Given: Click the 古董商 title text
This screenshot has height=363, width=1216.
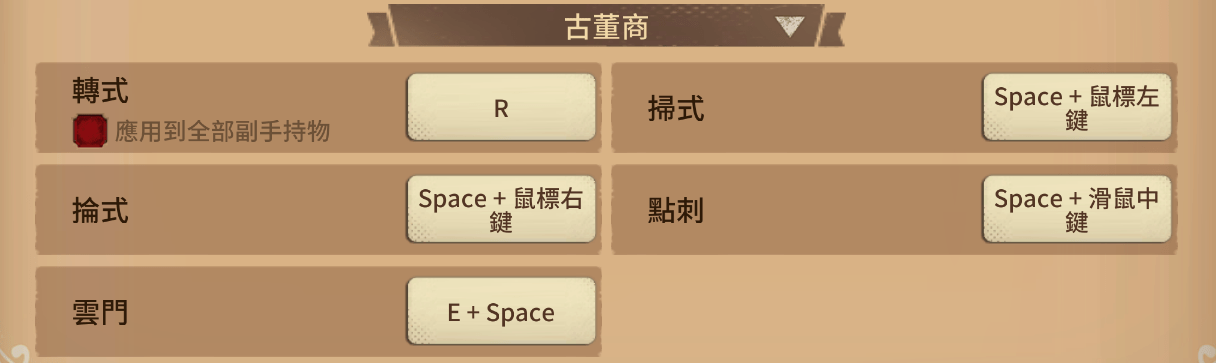Looking at the screenshot, I should click(x=606, y=27).
